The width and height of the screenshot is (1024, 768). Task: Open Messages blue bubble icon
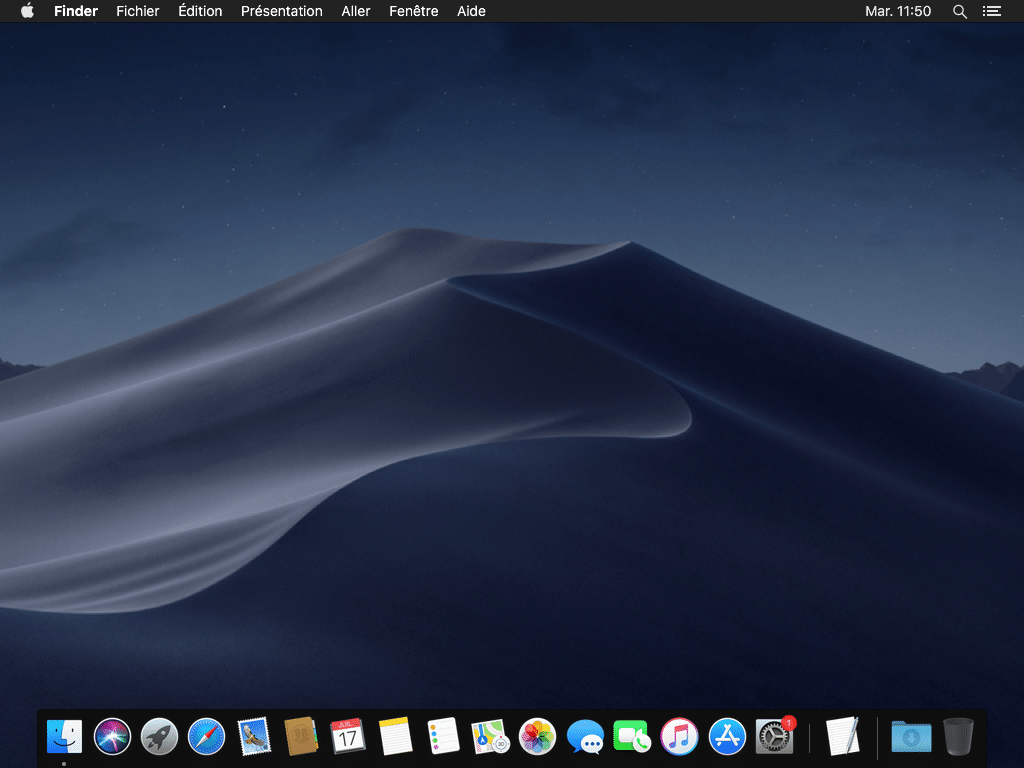pos(585,737)
